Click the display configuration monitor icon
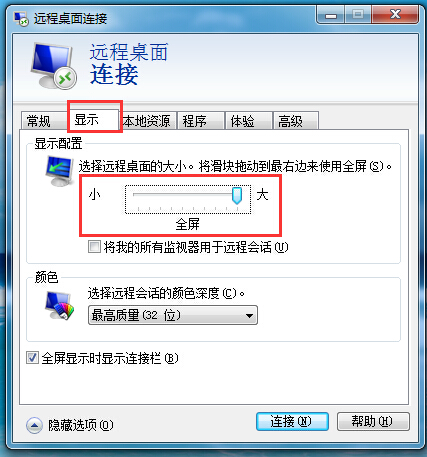427x457 pixels. pyautogui.click(x=60, y=170)
